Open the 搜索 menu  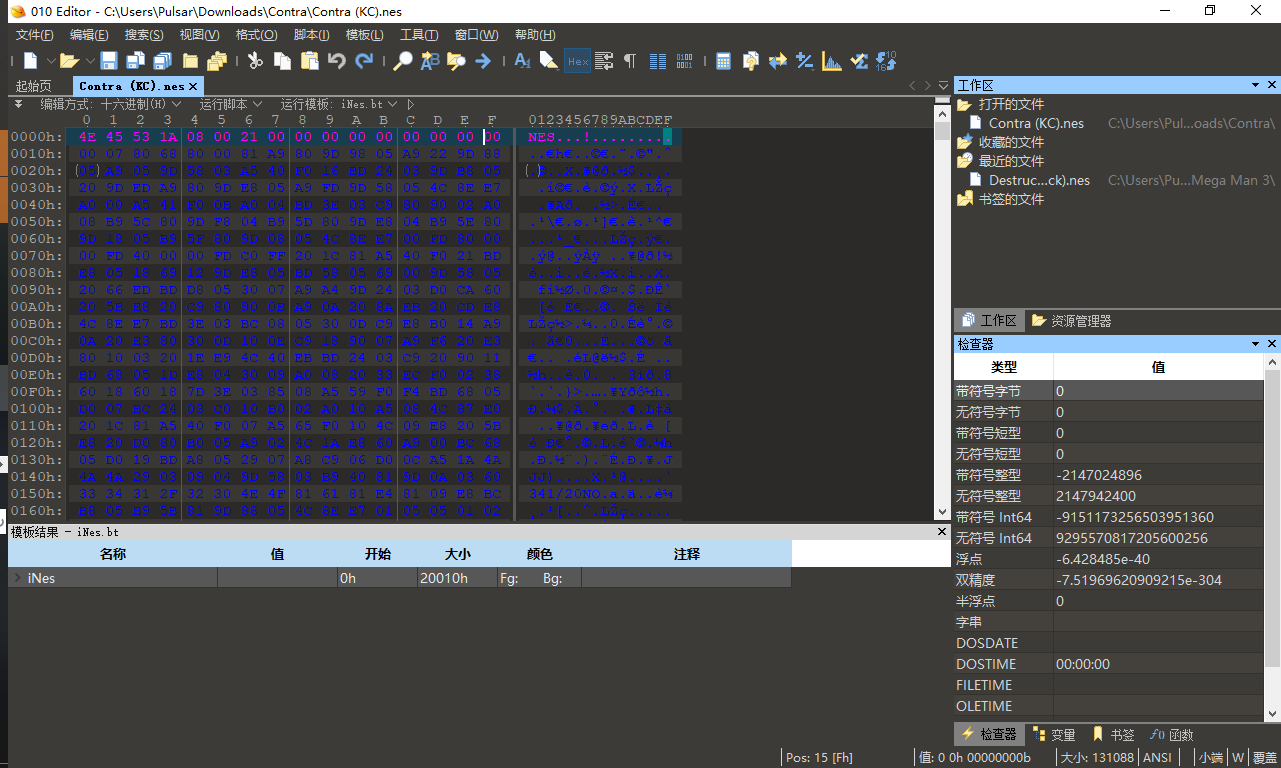coord(144,35)
